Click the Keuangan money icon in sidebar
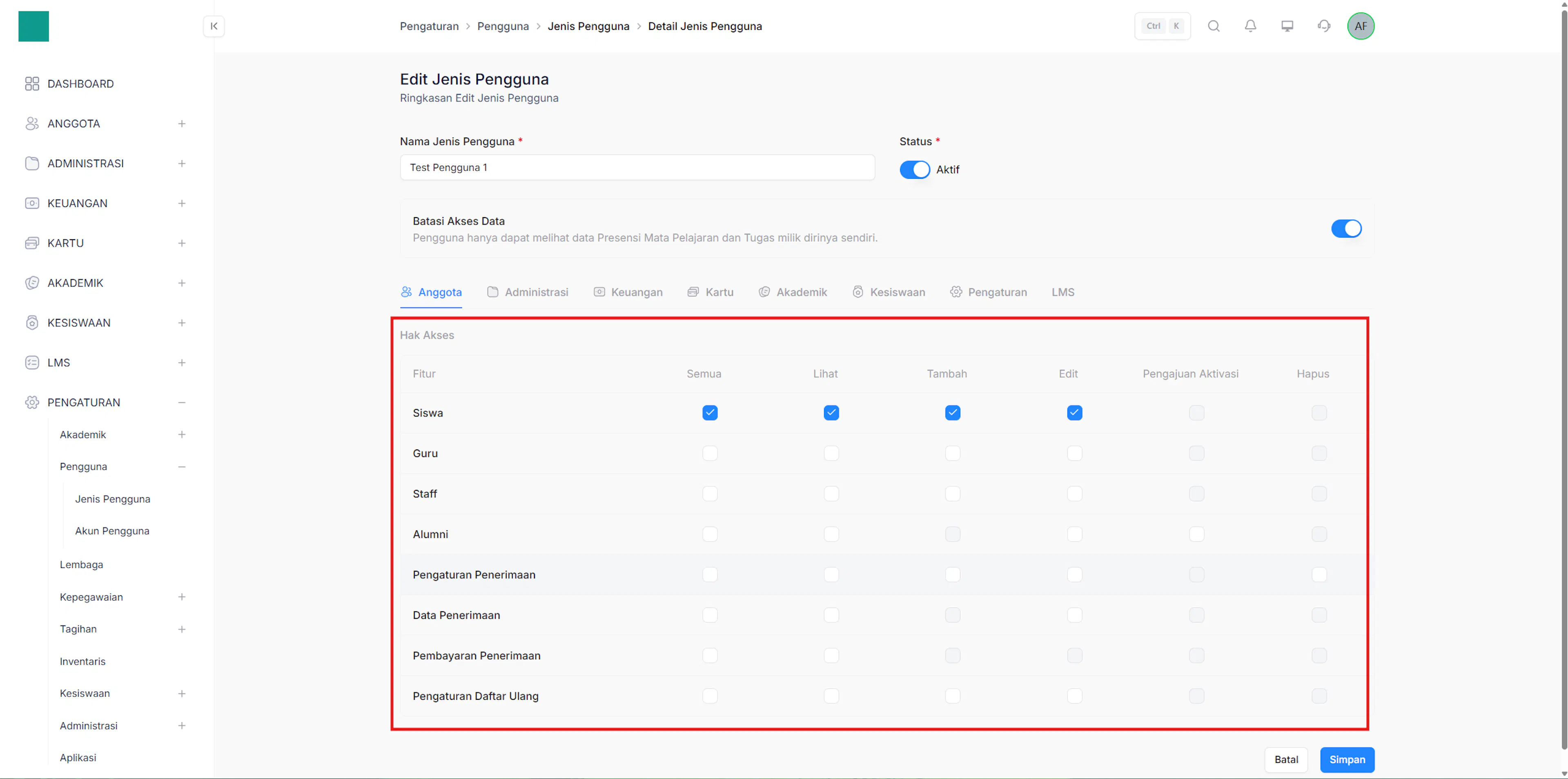The width and height of the screenshot is (1568, 779). (32, 203)
